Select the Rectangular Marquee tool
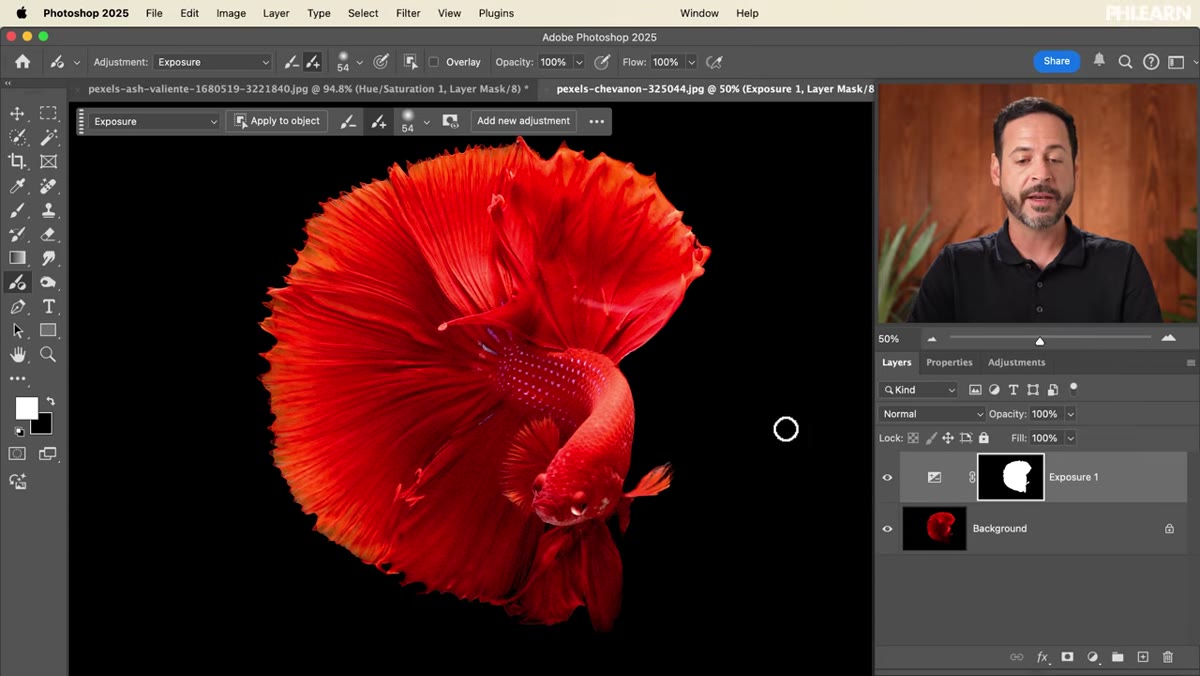 (x=48, y=113)
